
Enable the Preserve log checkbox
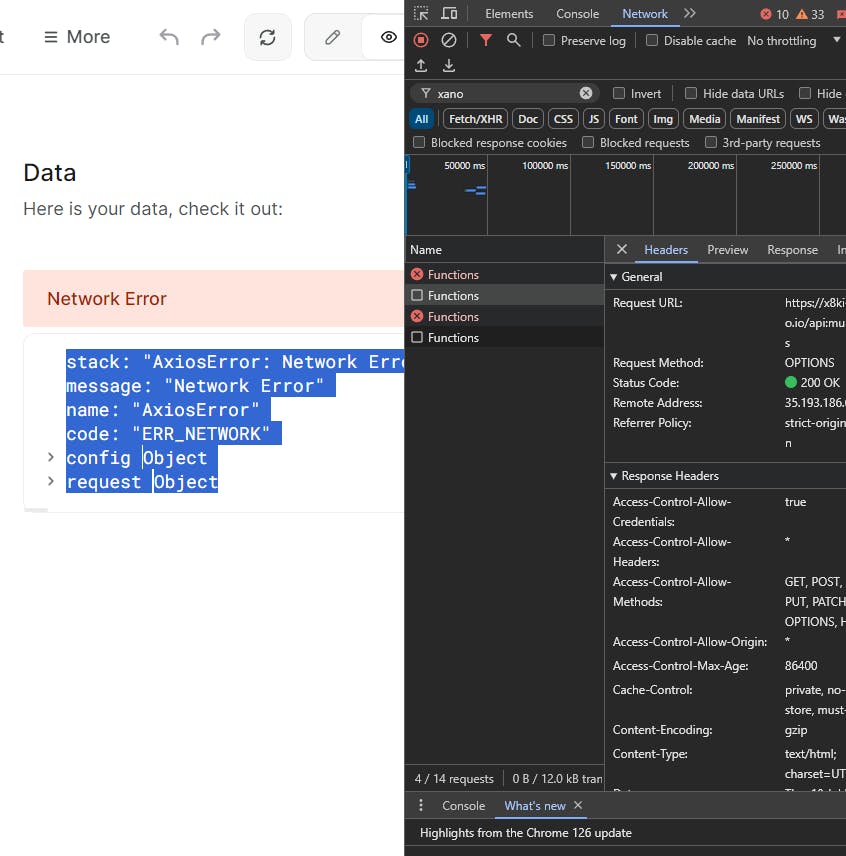[549, 41]
